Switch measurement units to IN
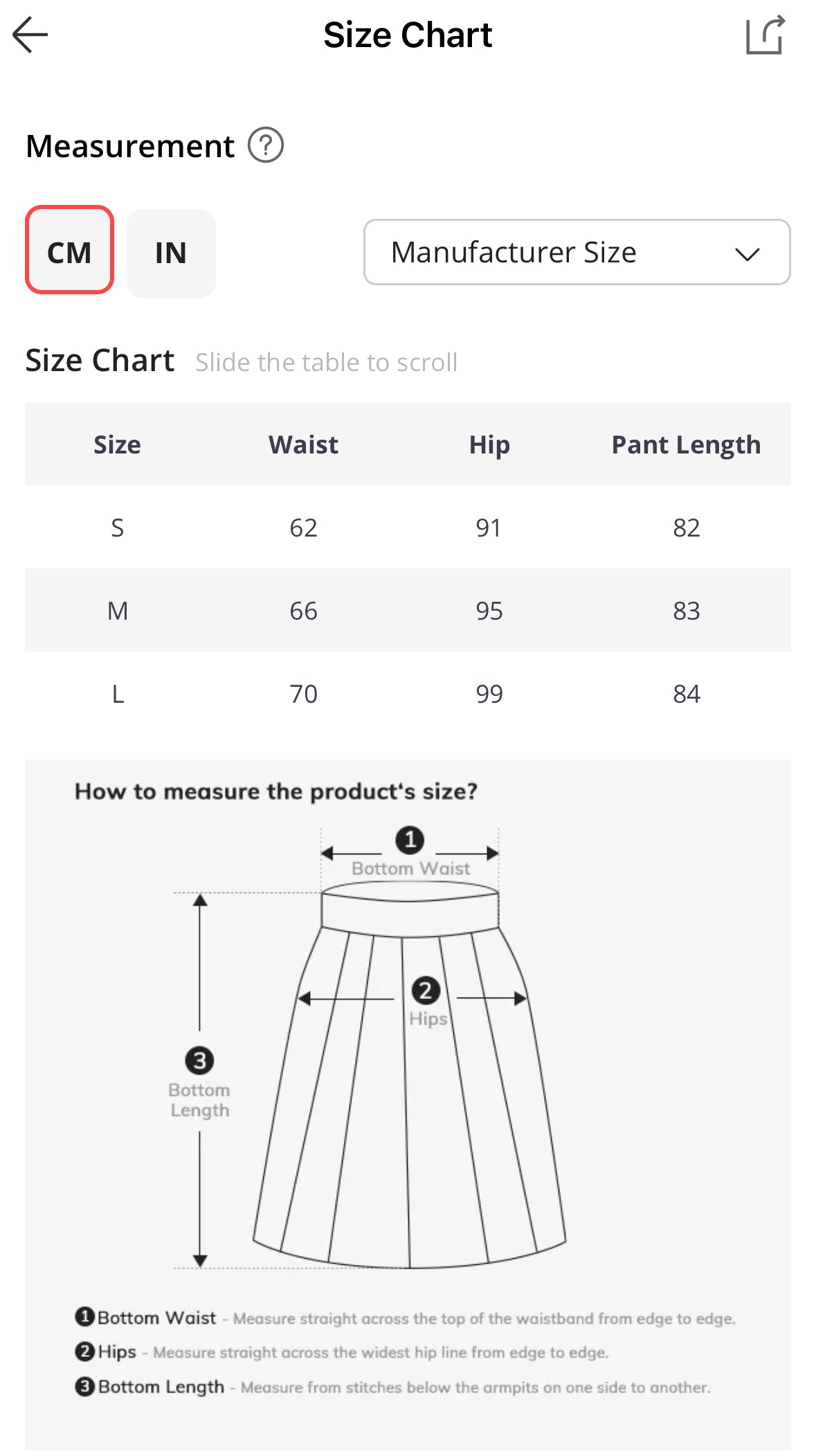Viewport: 816px width, 1456px height. pyautogui.click(x=170, y=253)
